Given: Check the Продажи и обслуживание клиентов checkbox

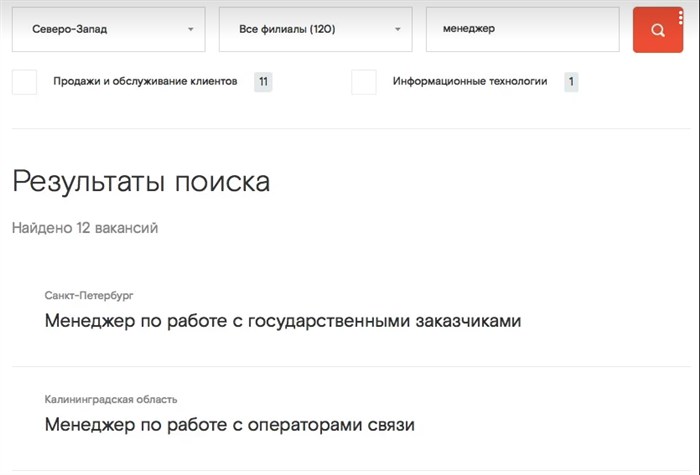Looking at the screenshot, I should point(25,82).
